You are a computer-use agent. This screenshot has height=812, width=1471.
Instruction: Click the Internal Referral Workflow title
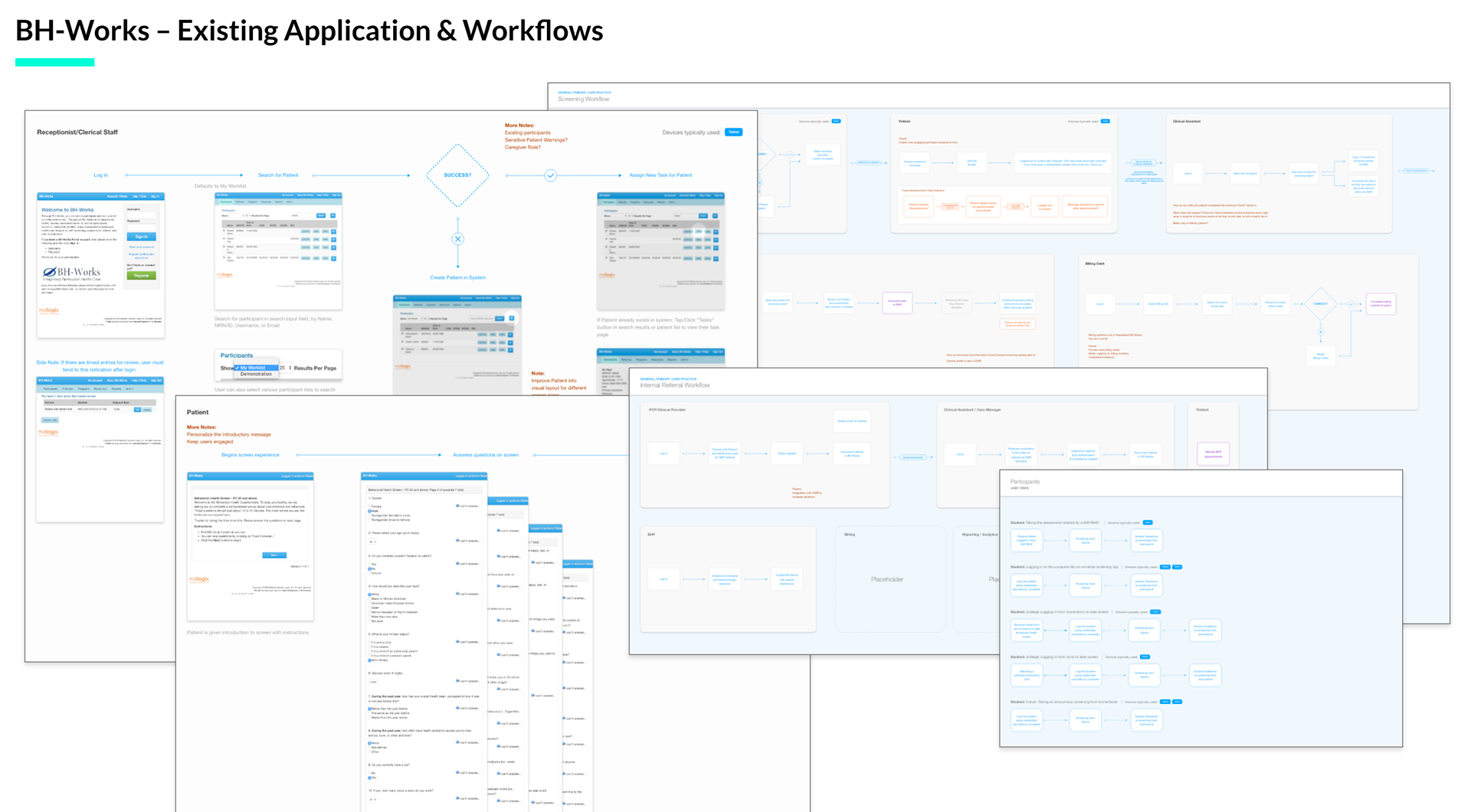[675, 385]
